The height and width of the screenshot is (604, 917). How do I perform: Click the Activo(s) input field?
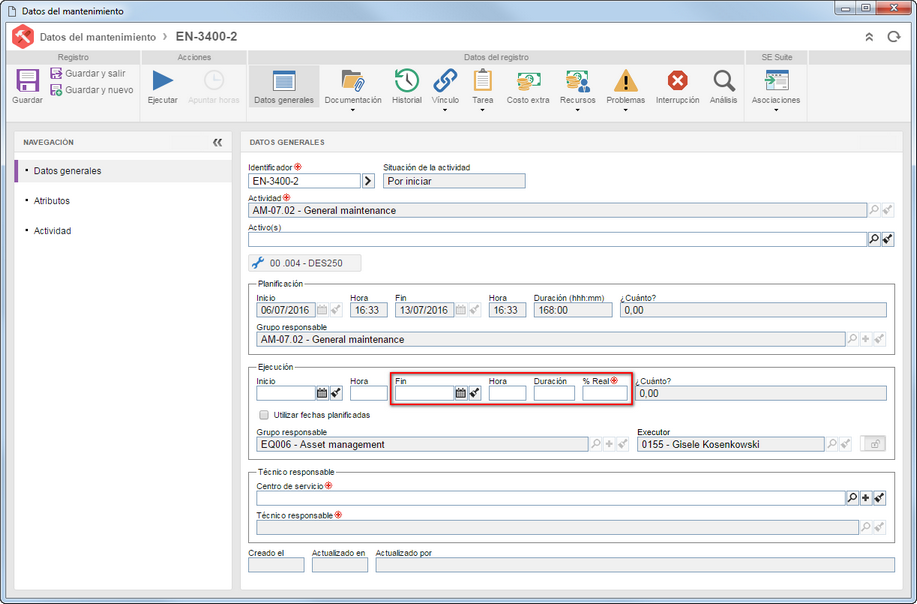click(557, 239)
